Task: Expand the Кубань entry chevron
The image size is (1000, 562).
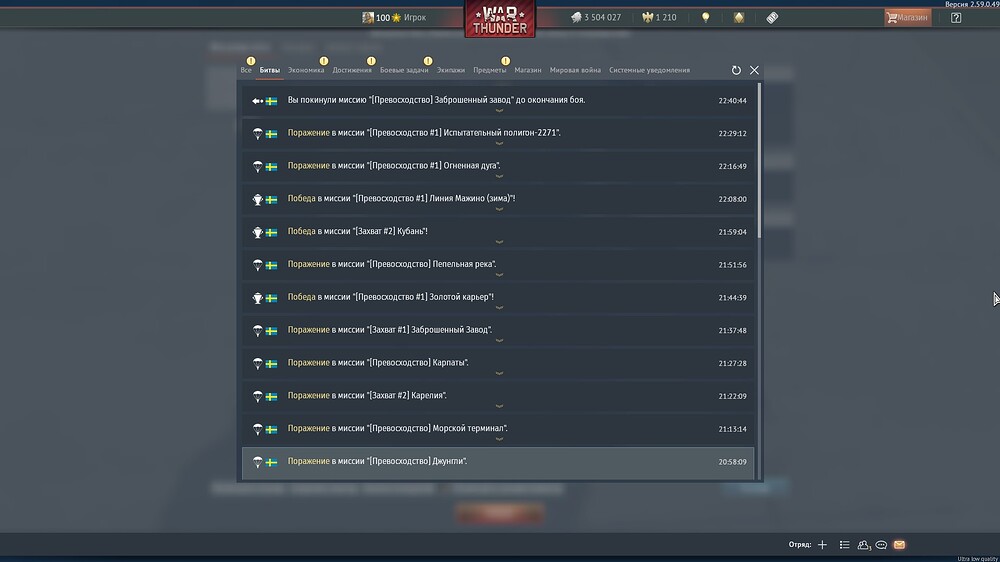Action: (x=499, y=242)
